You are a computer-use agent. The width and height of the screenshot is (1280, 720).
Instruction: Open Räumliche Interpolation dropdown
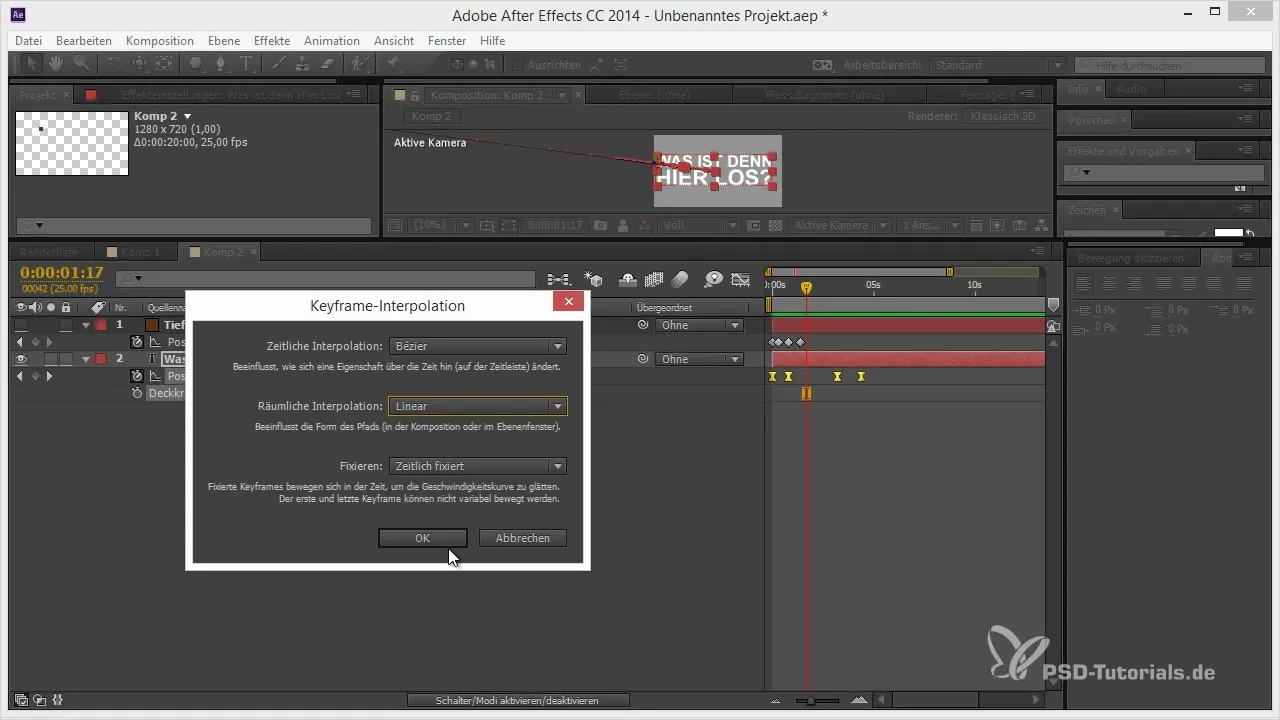(x=478, y=406)
